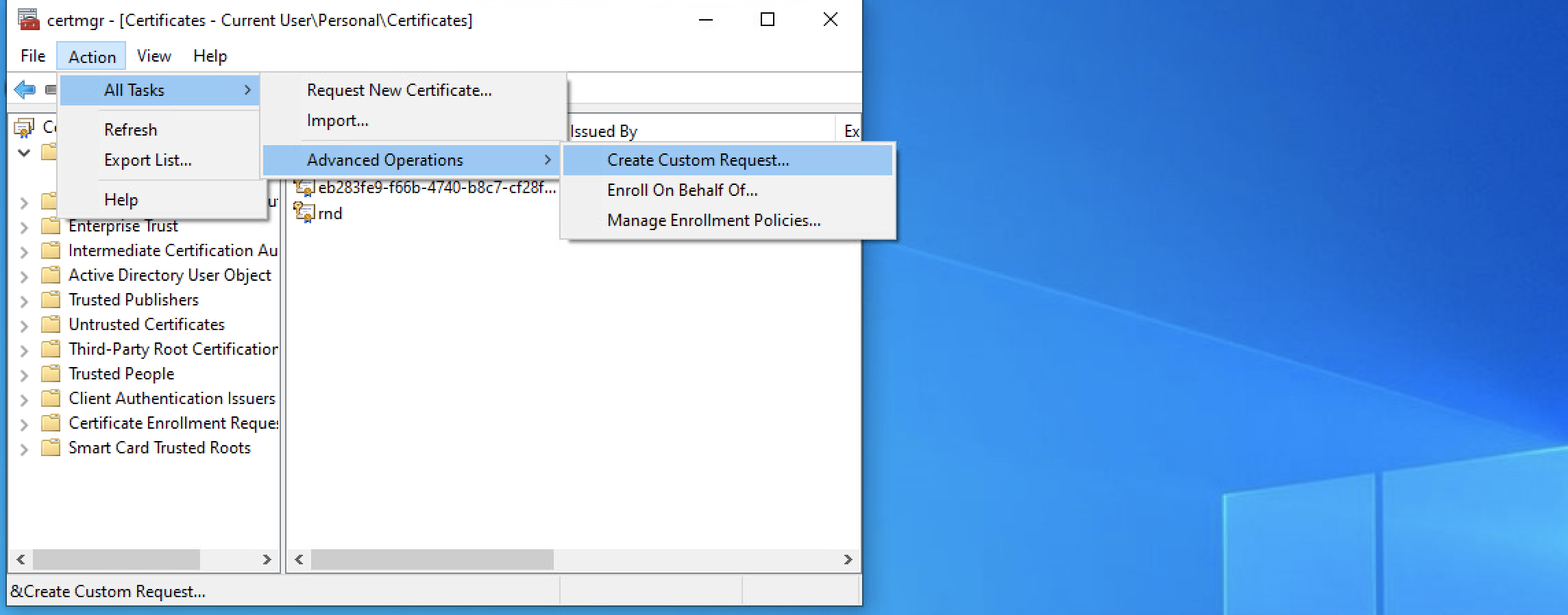This screenshot has width=1568, height=615.
Task: Click the Trusted Publishers folder icon
Action: tap(50, 300)
